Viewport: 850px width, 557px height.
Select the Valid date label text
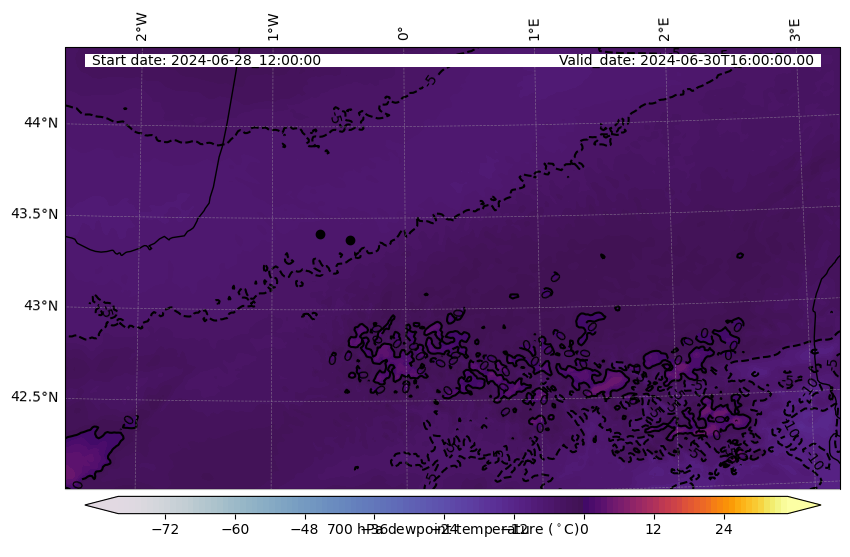pos(686,60)
